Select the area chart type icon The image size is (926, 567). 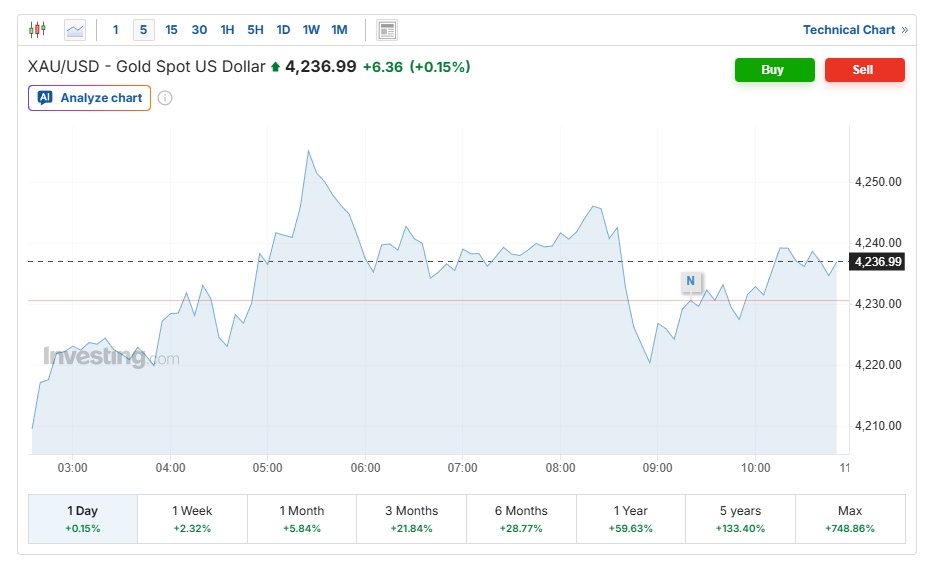tap(75, 30)
